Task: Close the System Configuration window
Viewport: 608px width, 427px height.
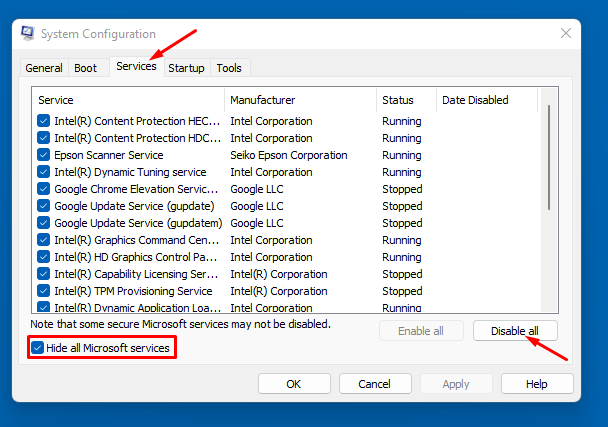Action: pos(566,34)
